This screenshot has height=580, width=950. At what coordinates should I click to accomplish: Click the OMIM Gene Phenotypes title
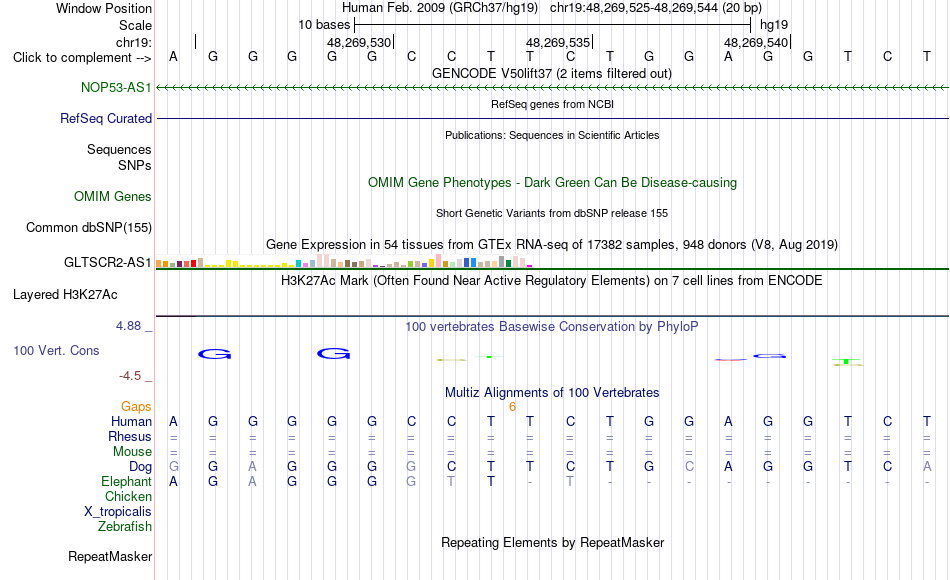click(x=552, y=183)
